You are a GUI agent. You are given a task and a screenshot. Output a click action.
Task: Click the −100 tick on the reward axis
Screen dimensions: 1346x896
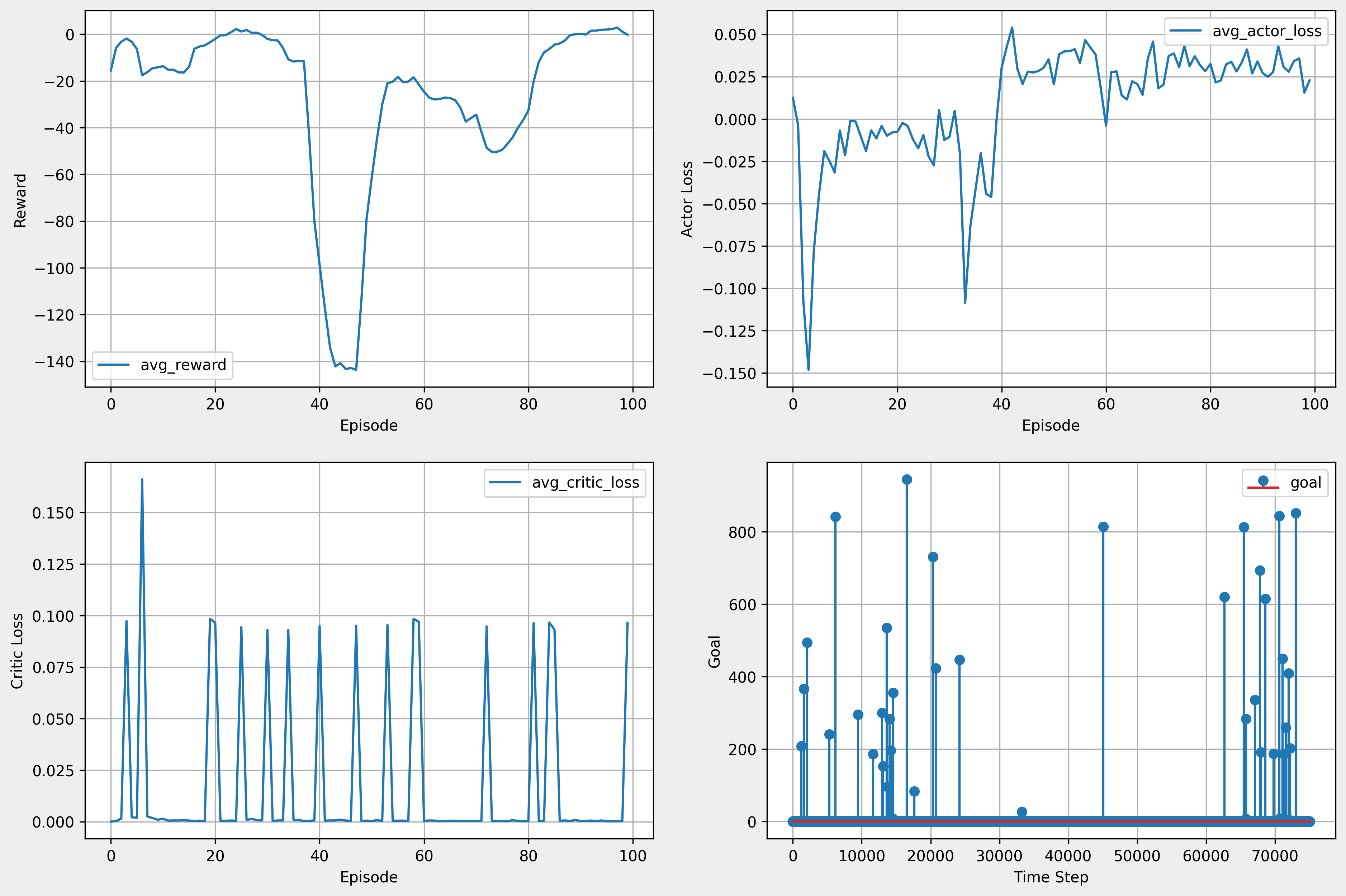point(54,269)
